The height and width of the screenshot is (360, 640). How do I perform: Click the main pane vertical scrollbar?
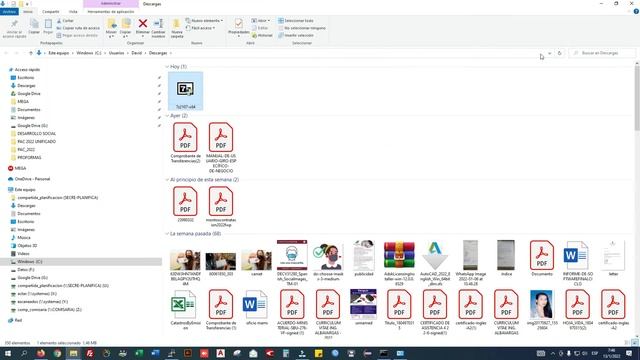[637, 98]
